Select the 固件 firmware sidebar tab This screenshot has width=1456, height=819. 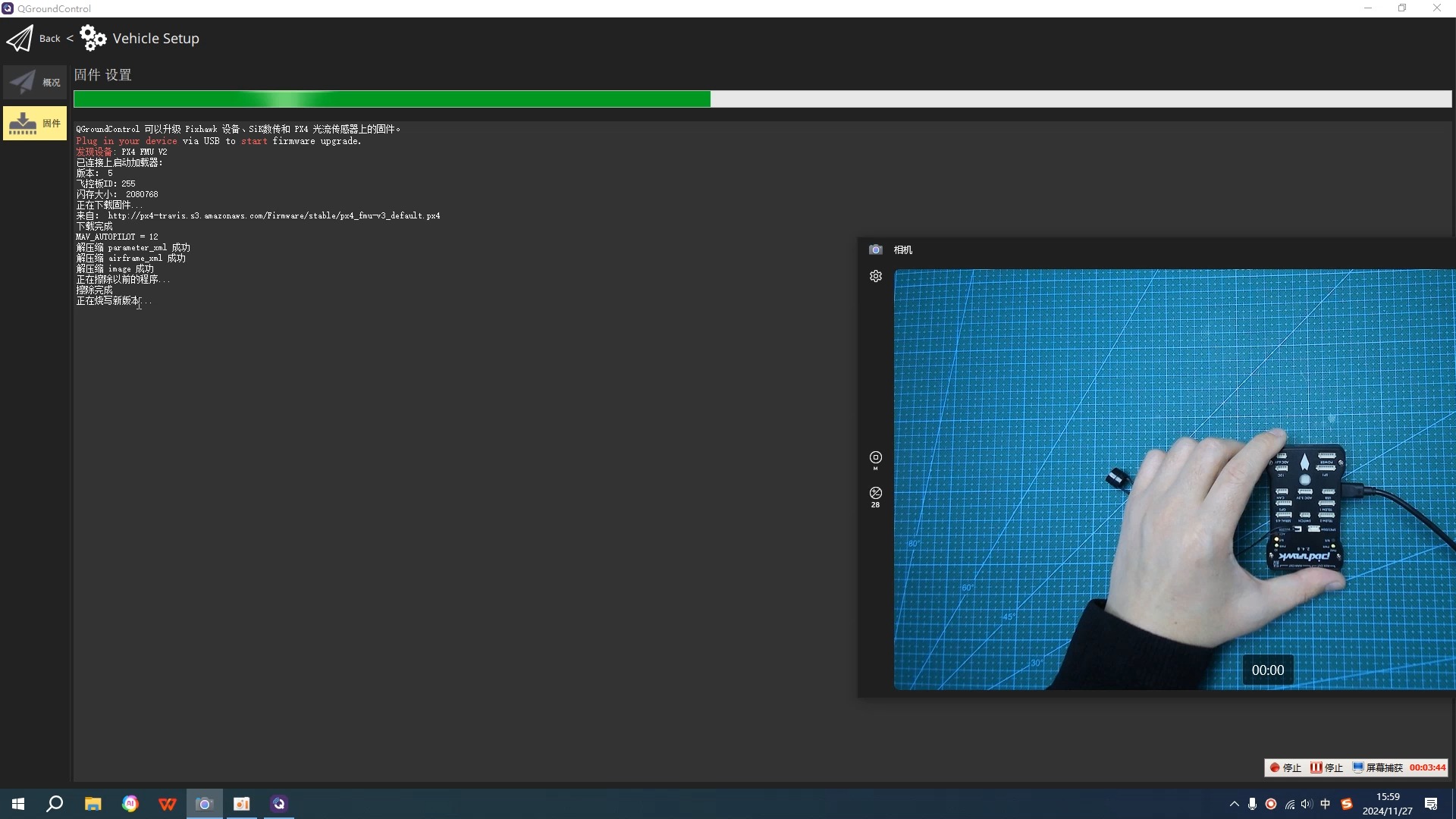35,123
